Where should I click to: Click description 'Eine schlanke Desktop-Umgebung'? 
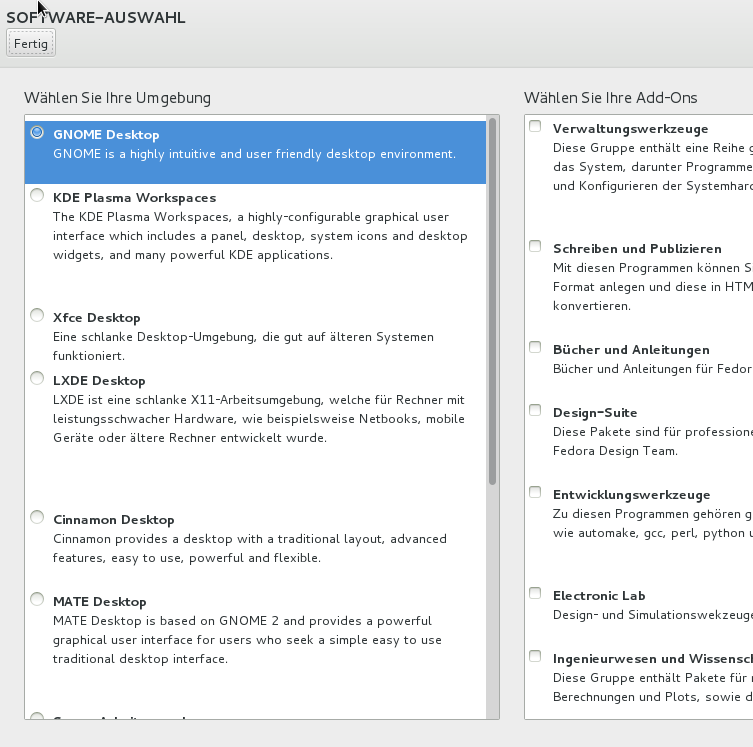(x=243, y=346)
